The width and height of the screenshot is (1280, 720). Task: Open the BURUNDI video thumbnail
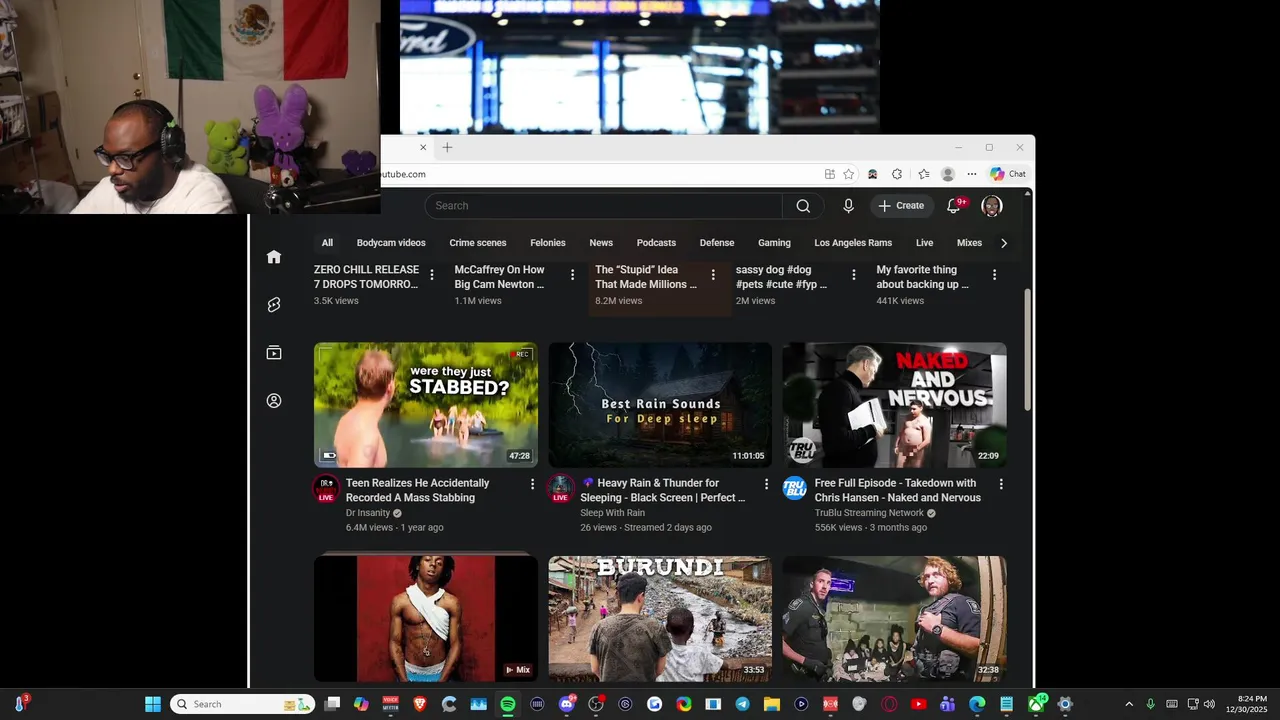[x=660, y=619]
